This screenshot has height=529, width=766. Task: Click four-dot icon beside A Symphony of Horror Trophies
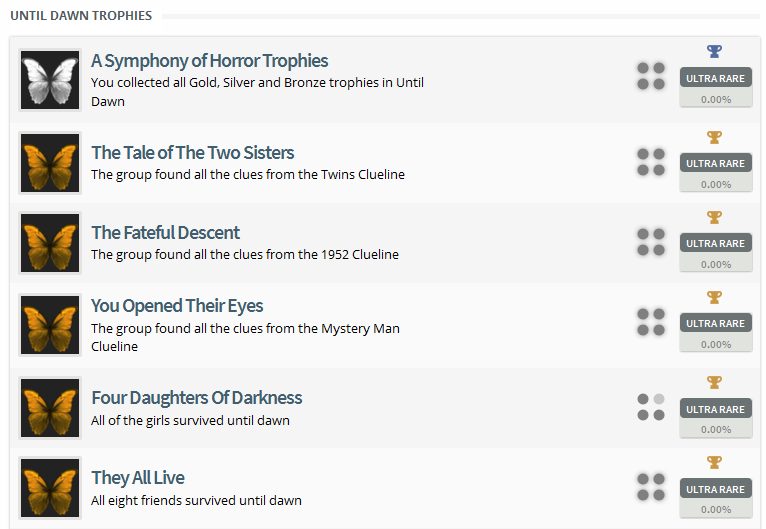pyautogui.click(x=651, y=76)
